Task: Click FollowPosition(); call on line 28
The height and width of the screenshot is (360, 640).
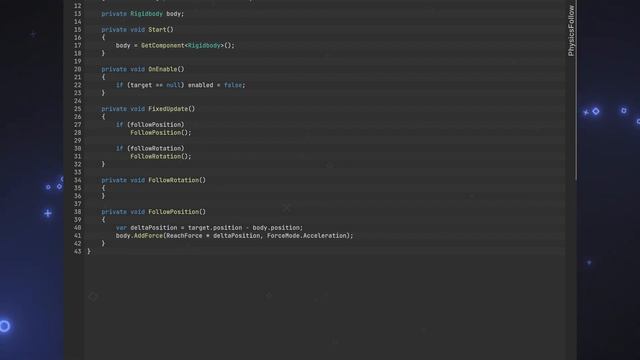Action: point(161,133)
